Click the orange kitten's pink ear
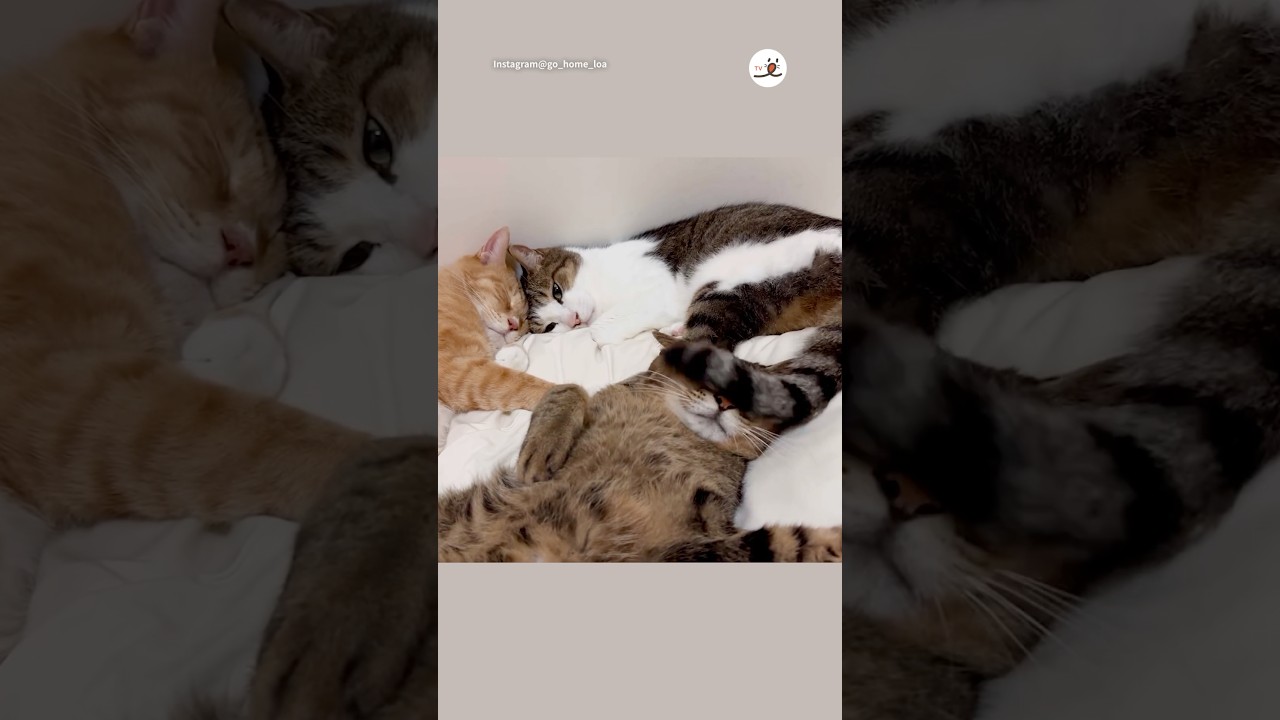 click(x=496, y=246)
